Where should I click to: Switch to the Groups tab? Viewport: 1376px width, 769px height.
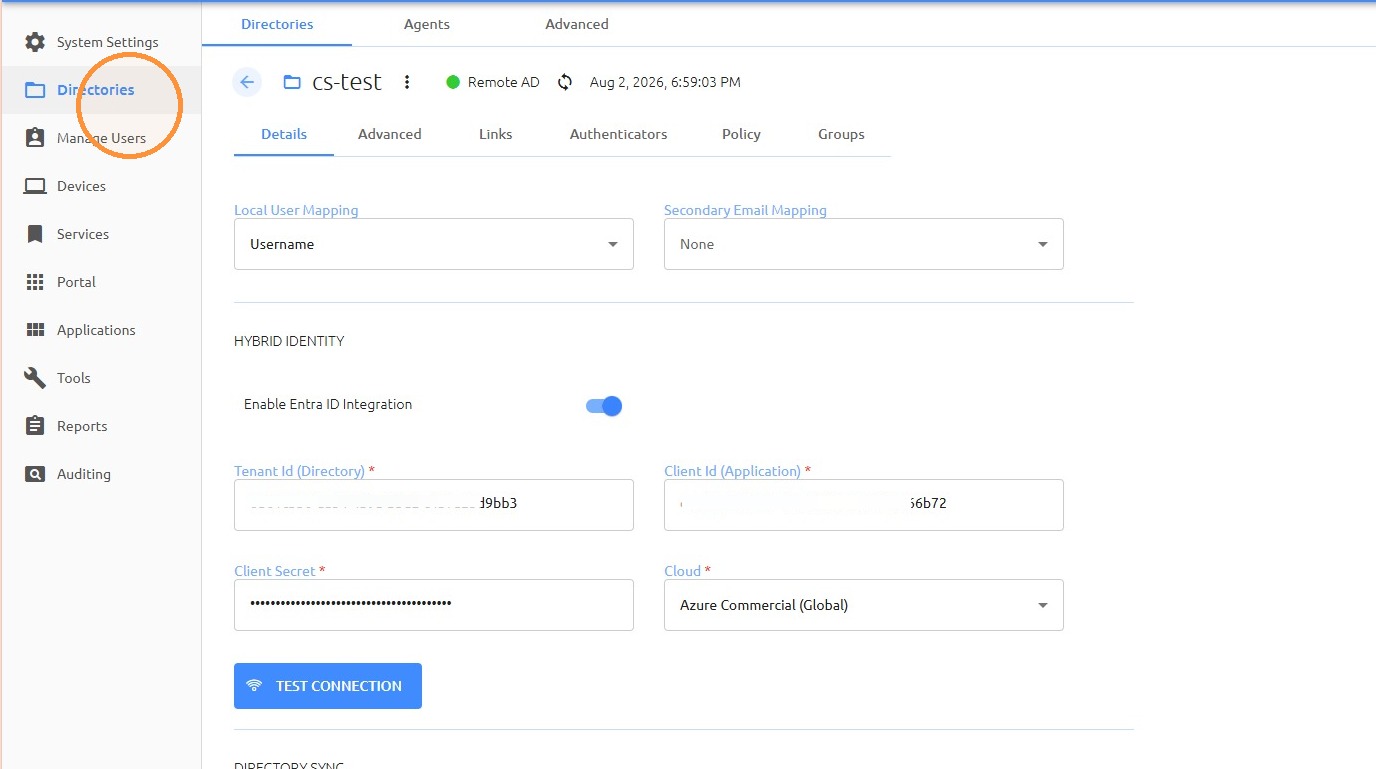click(841, 134)
